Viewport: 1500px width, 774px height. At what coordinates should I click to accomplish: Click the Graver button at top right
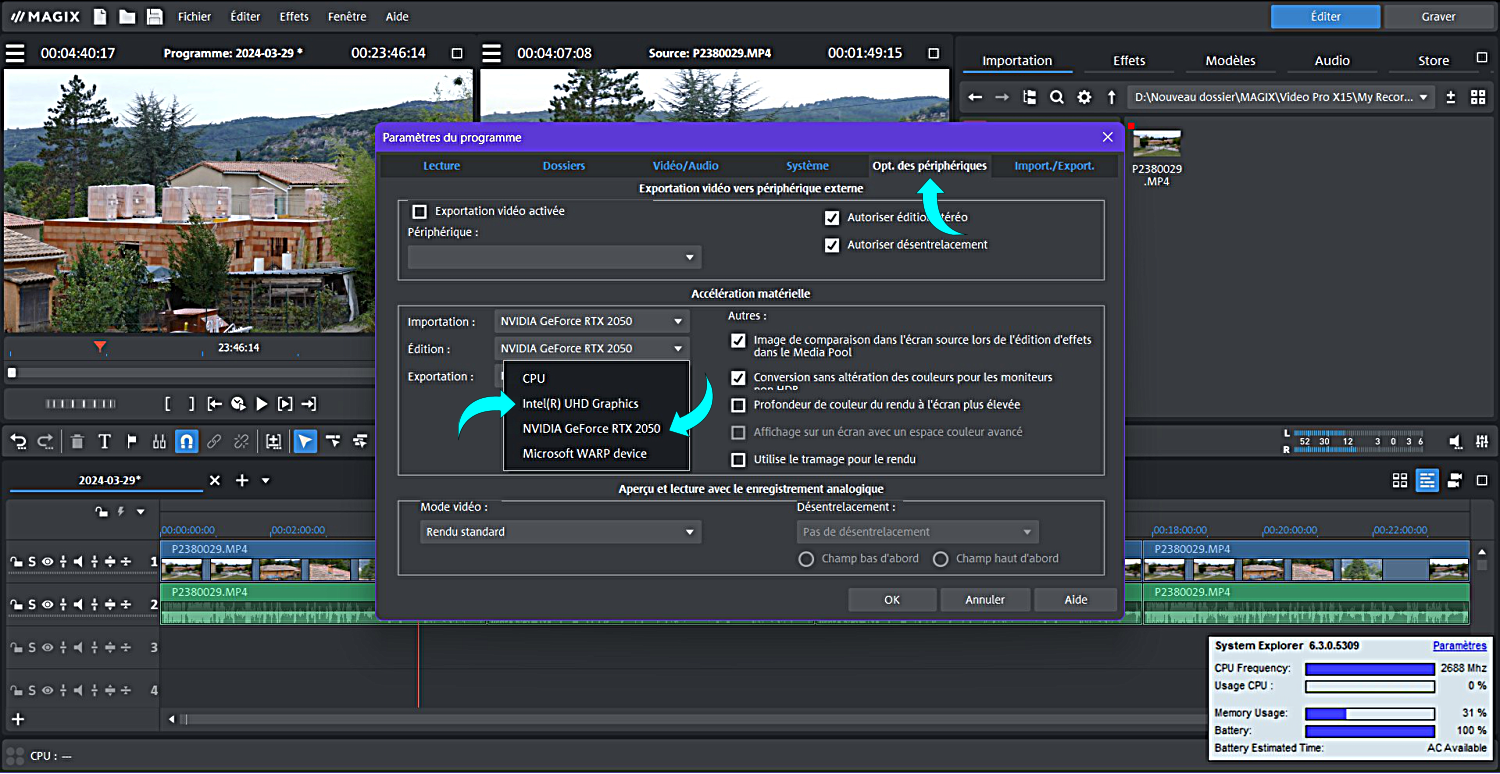point(1438,17)
